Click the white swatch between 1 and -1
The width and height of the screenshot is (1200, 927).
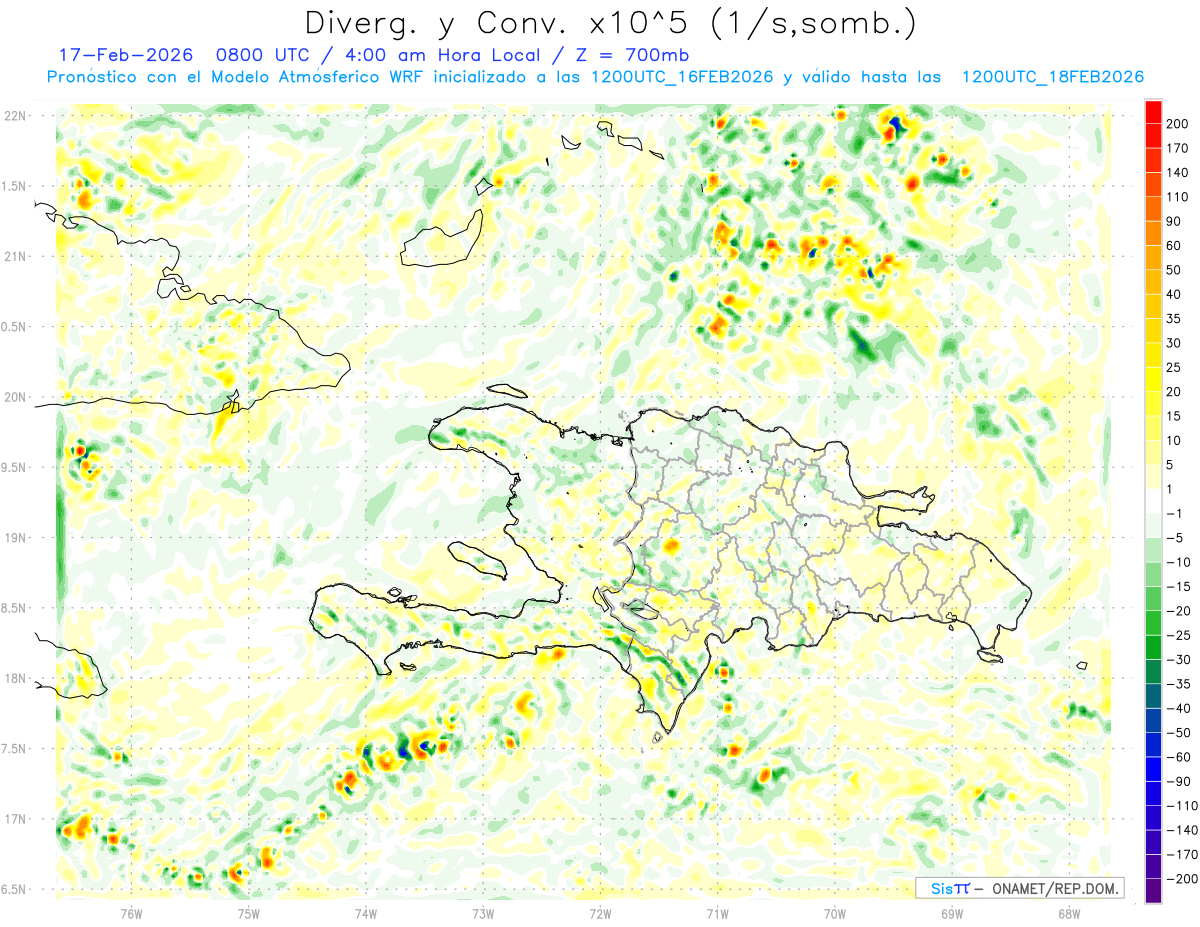click(x=1153, y=501)
